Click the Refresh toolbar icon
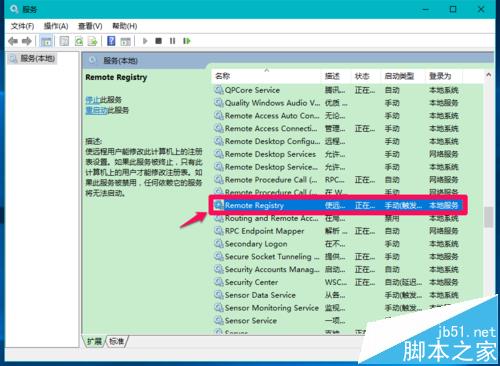 (x=79, y=41)
